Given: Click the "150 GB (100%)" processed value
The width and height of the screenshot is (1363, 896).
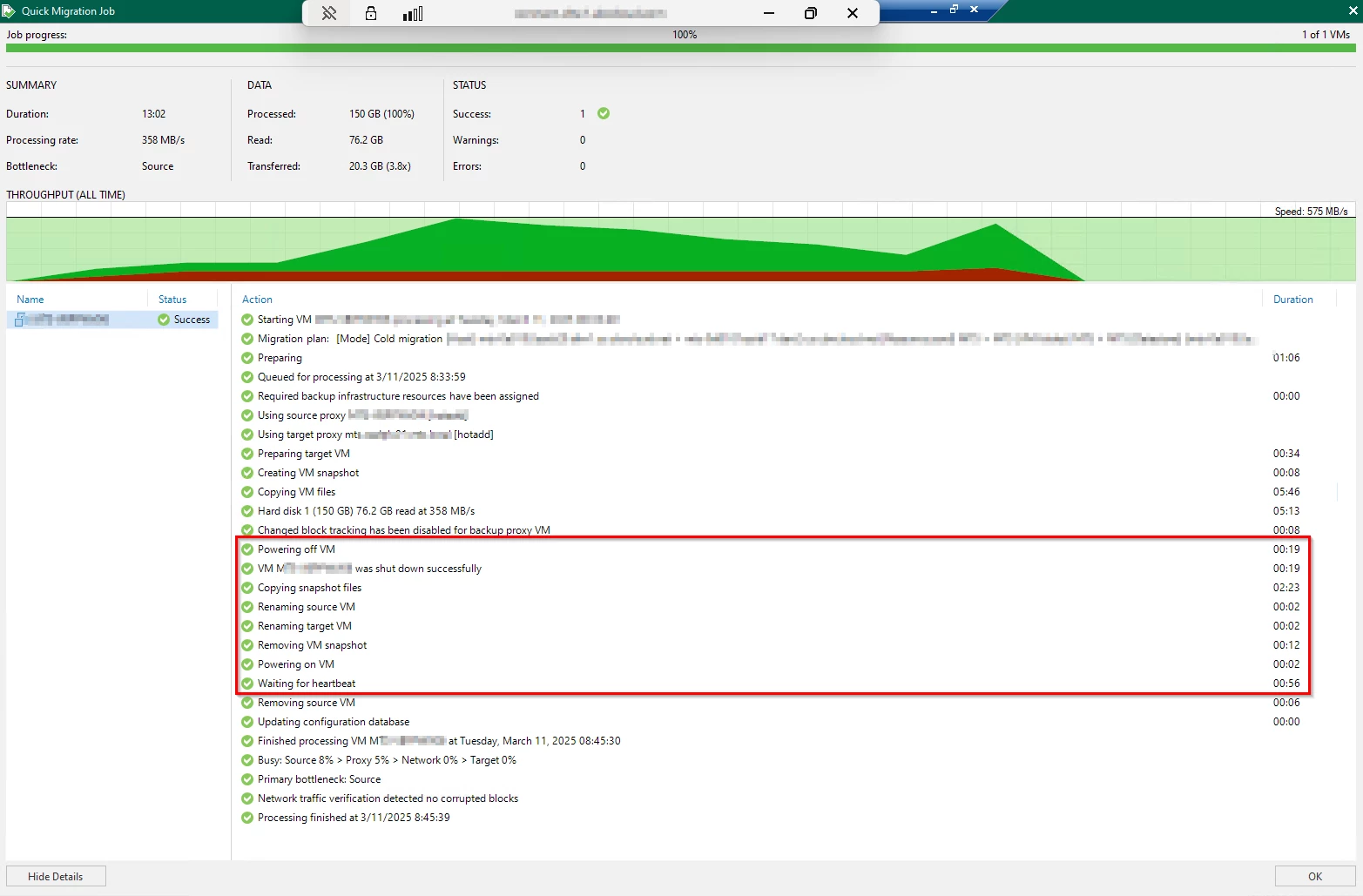Looking at the screenshot, I should [x=381, y=114].
